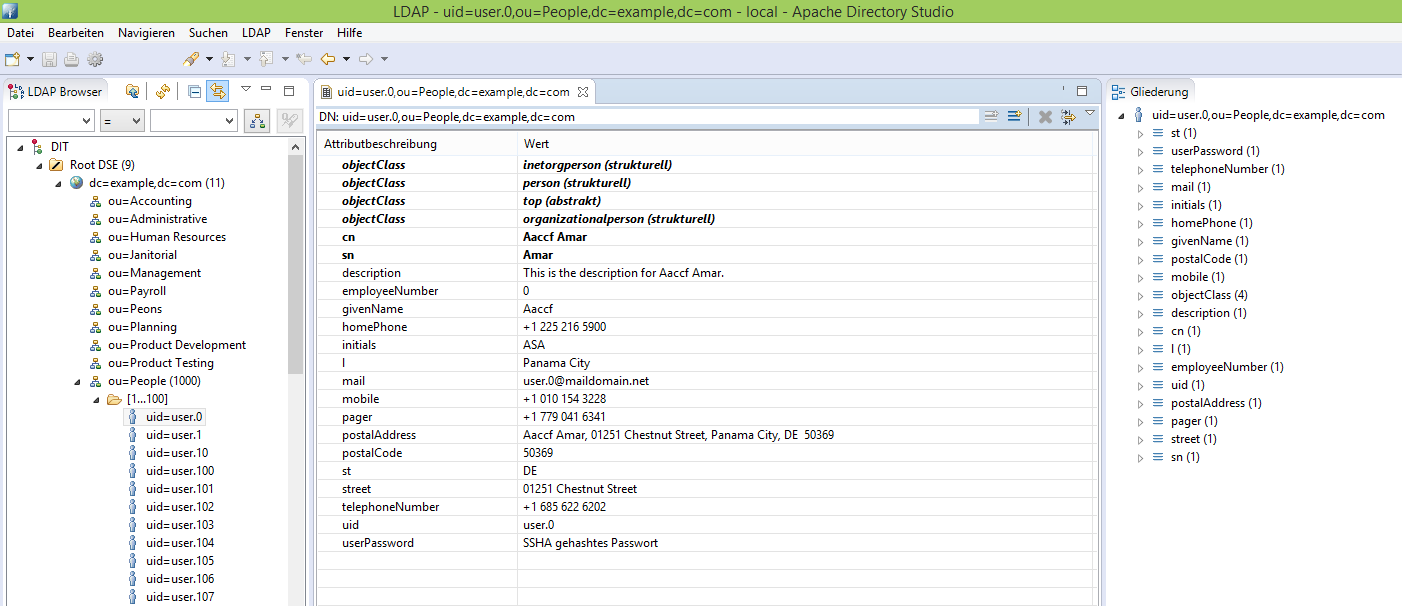1402x606 pixels.
Task: Open the Suchen menu
Action: (x=208, y=33)
